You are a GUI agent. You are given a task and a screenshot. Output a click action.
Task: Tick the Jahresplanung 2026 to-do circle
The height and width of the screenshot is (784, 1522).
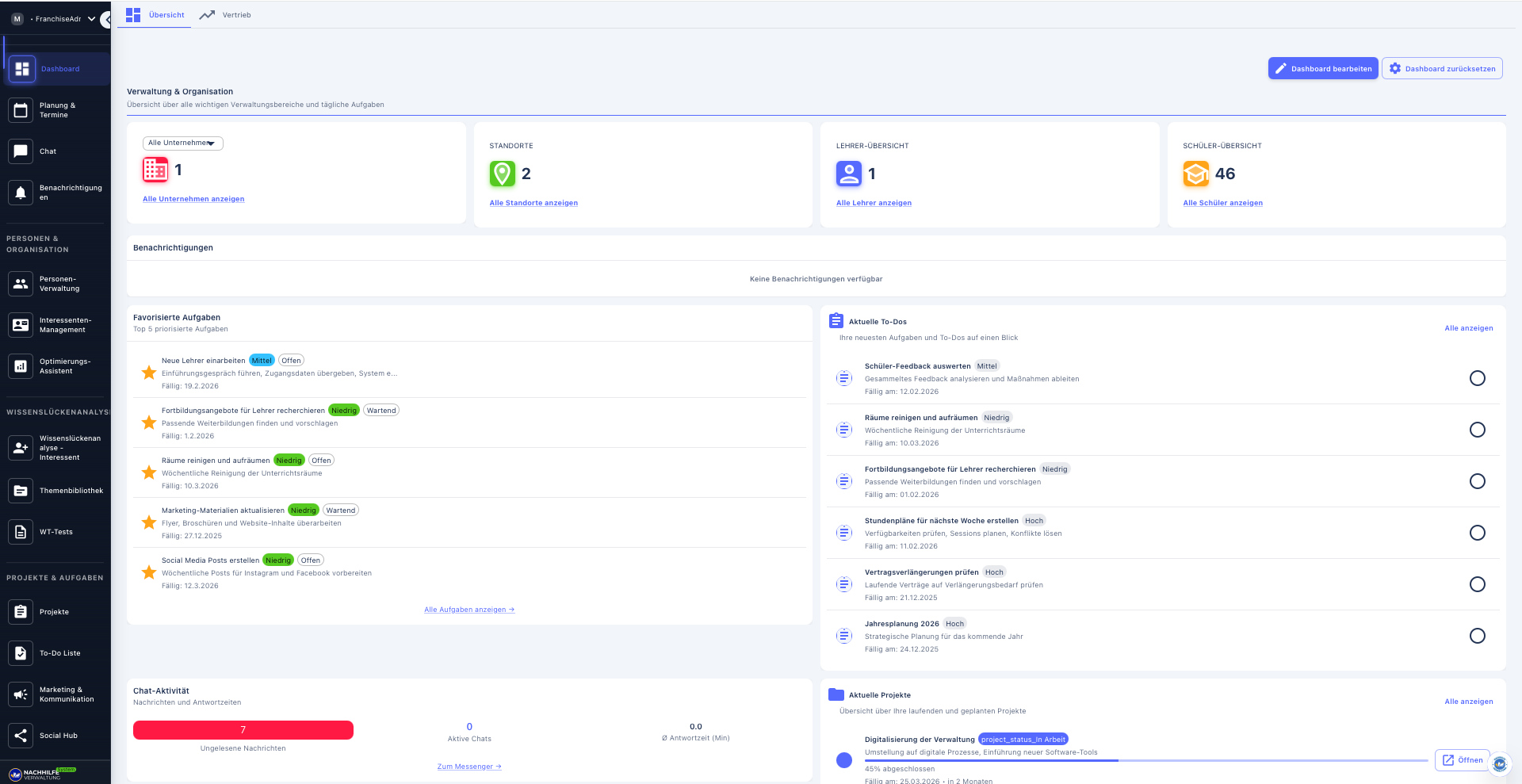tap(1477, 636)
